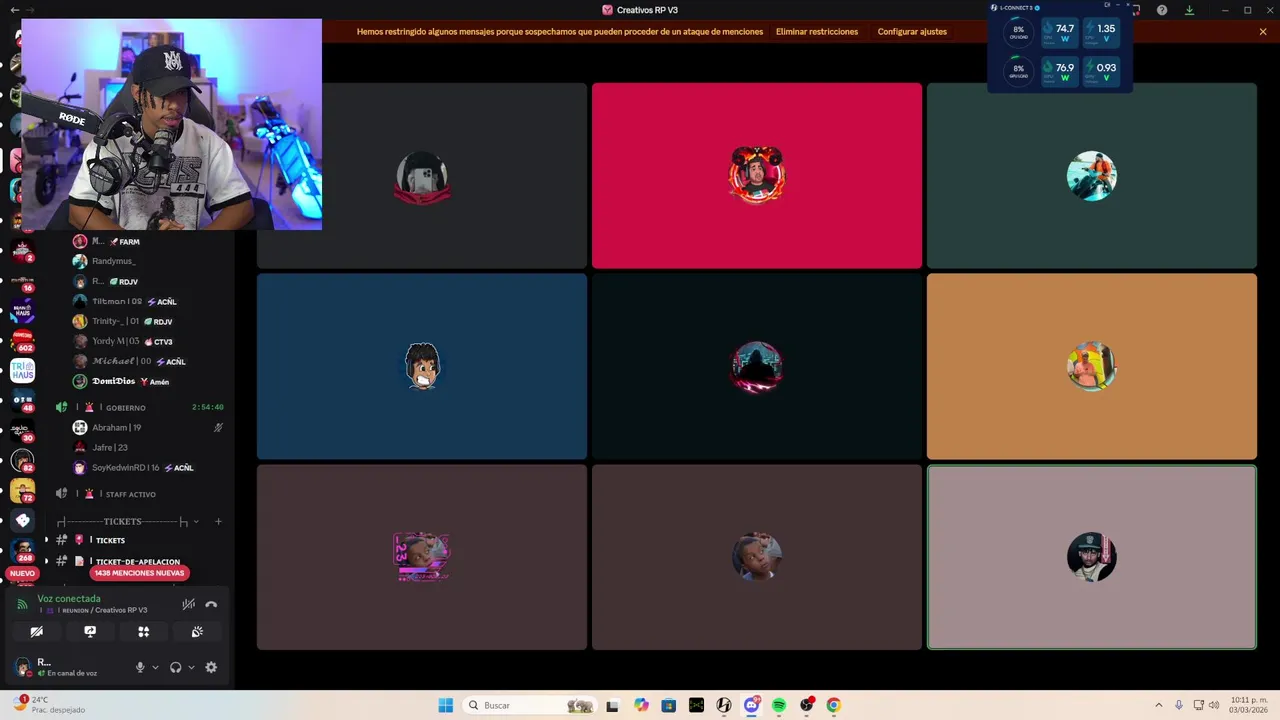The image size is (1280, 720).
Task: Click the red-background participant video tile
Action: [x=757, y=176]
